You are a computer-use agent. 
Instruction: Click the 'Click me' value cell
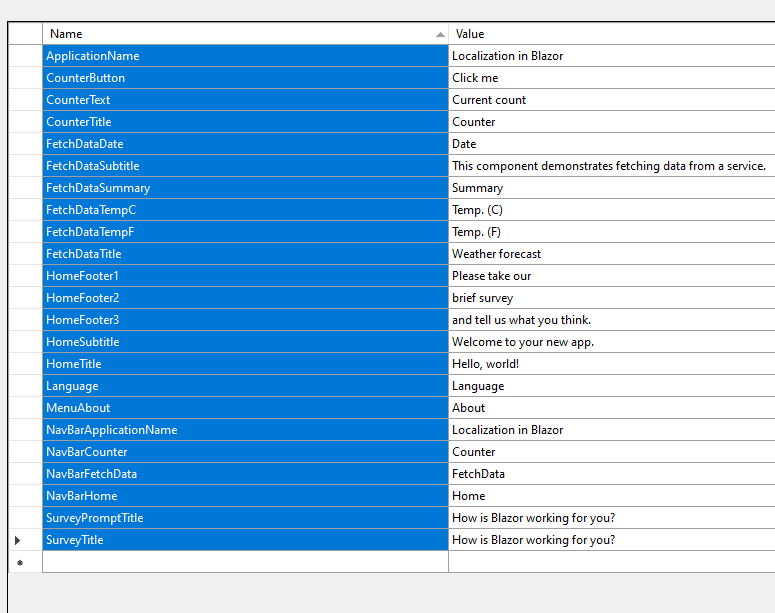611,78
